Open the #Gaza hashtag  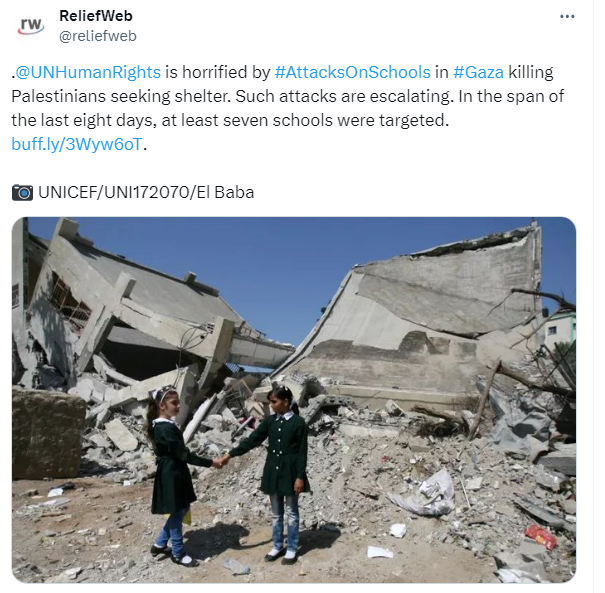click(x=478, y=72)
